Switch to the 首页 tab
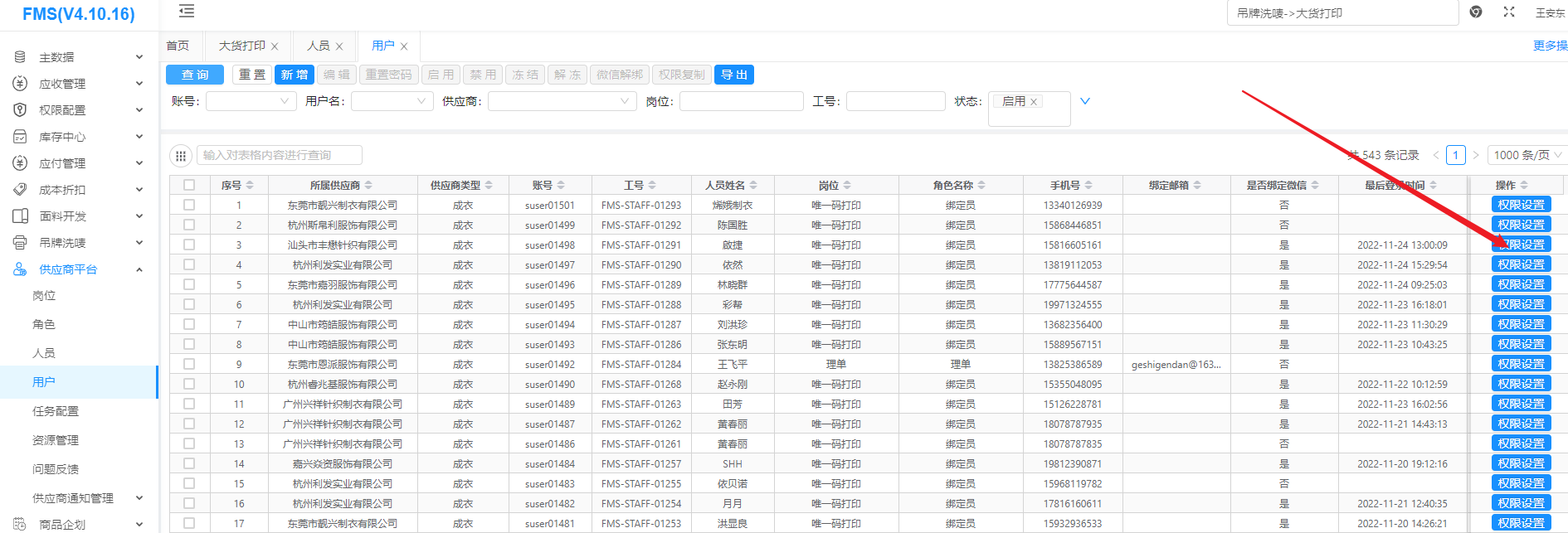 [178, 46]
